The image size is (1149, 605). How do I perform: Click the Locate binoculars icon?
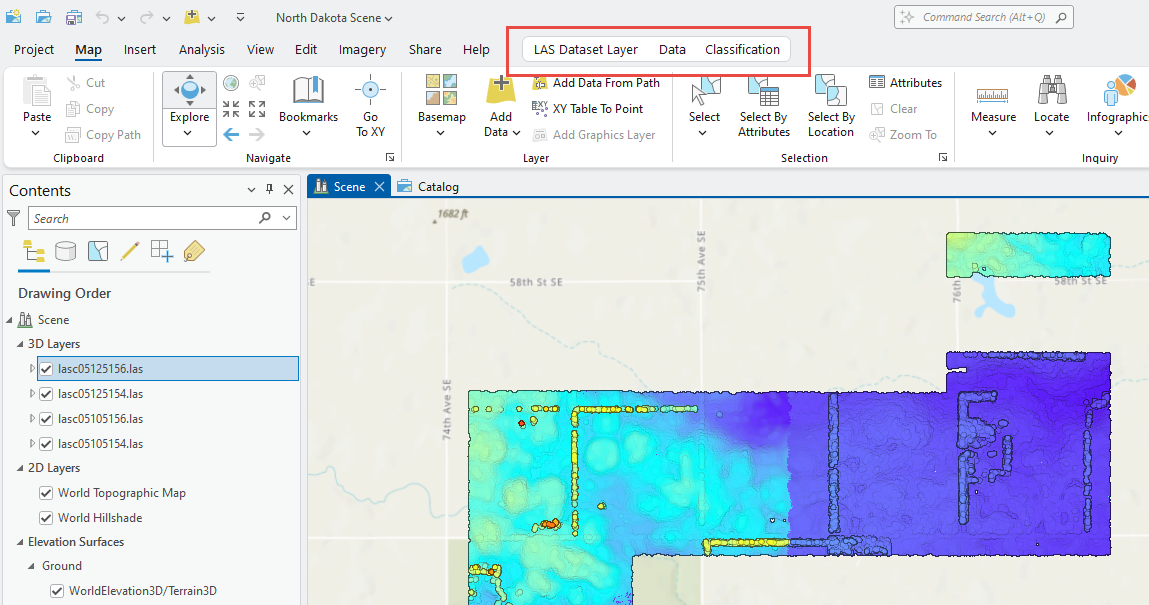(1051, 92)
